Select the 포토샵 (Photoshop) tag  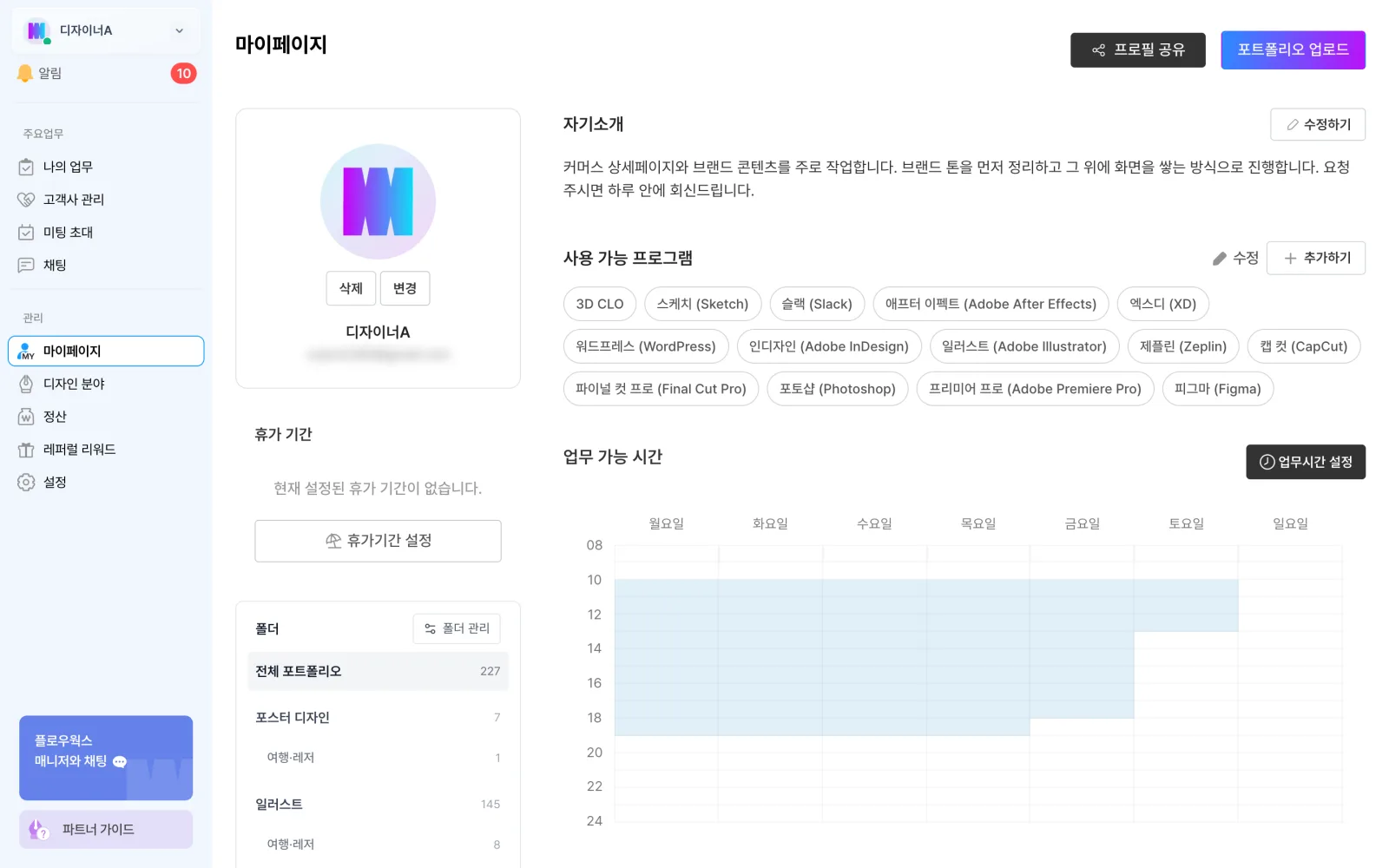coord(837,389)
